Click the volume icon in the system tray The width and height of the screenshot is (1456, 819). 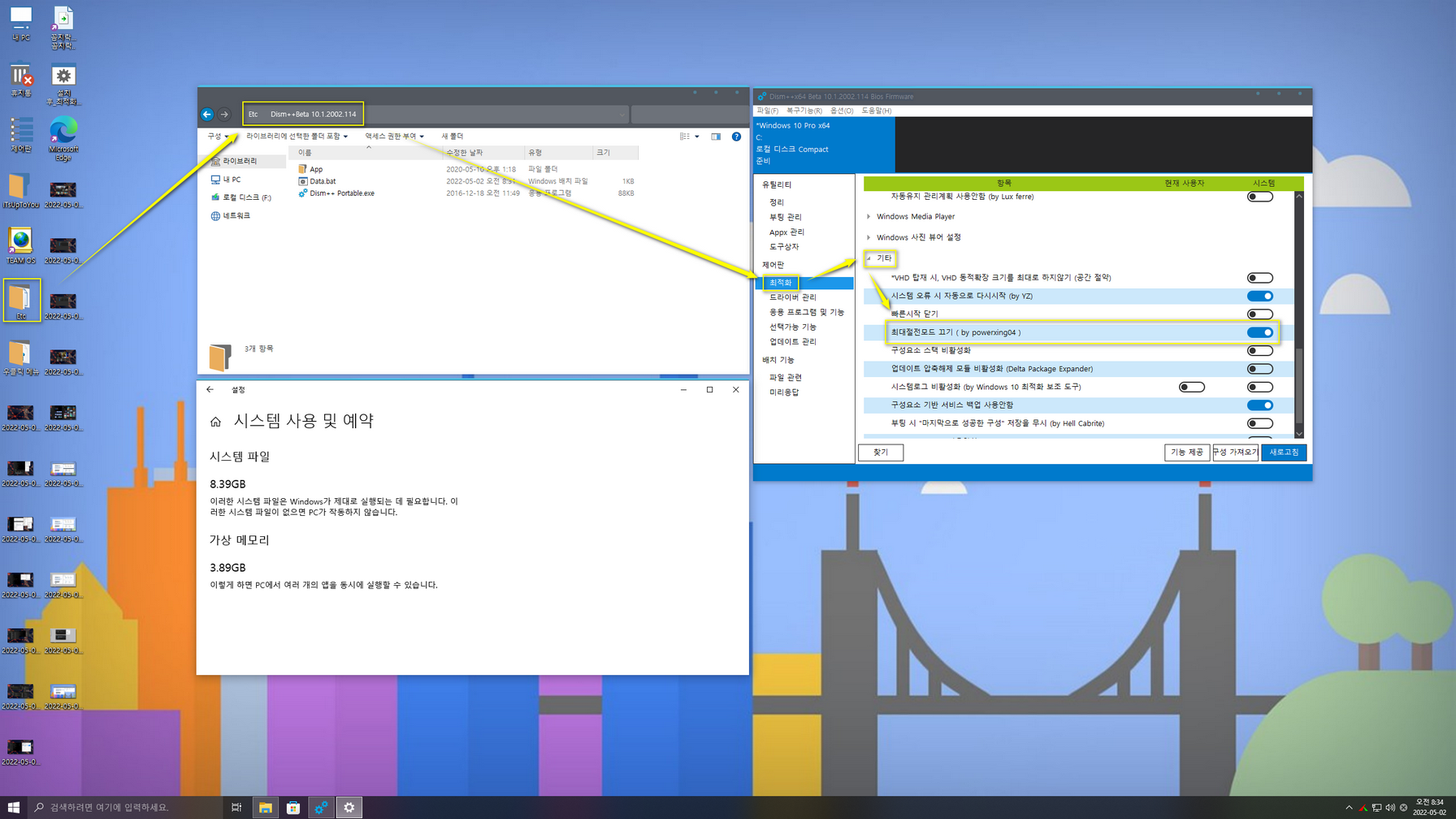point(1390,808)
